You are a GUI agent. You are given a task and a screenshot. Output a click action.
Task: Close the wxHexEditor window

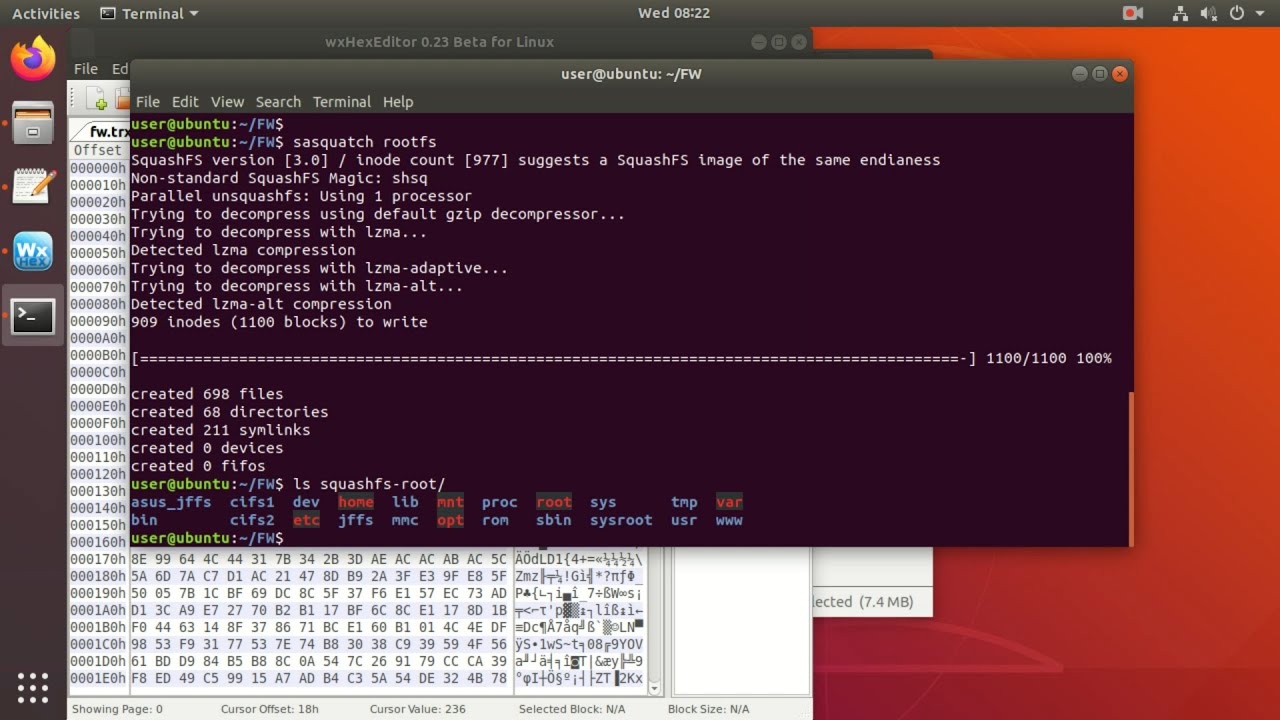(x=799, y=42)
